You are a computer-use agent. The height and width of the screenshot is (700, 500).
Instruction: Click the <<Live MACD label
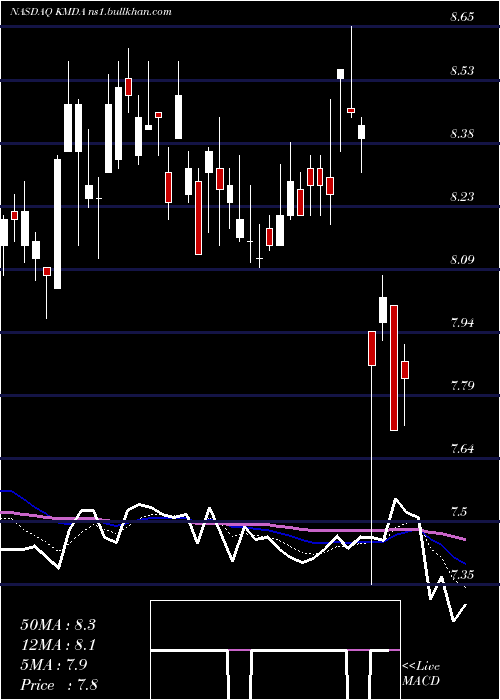421,673
